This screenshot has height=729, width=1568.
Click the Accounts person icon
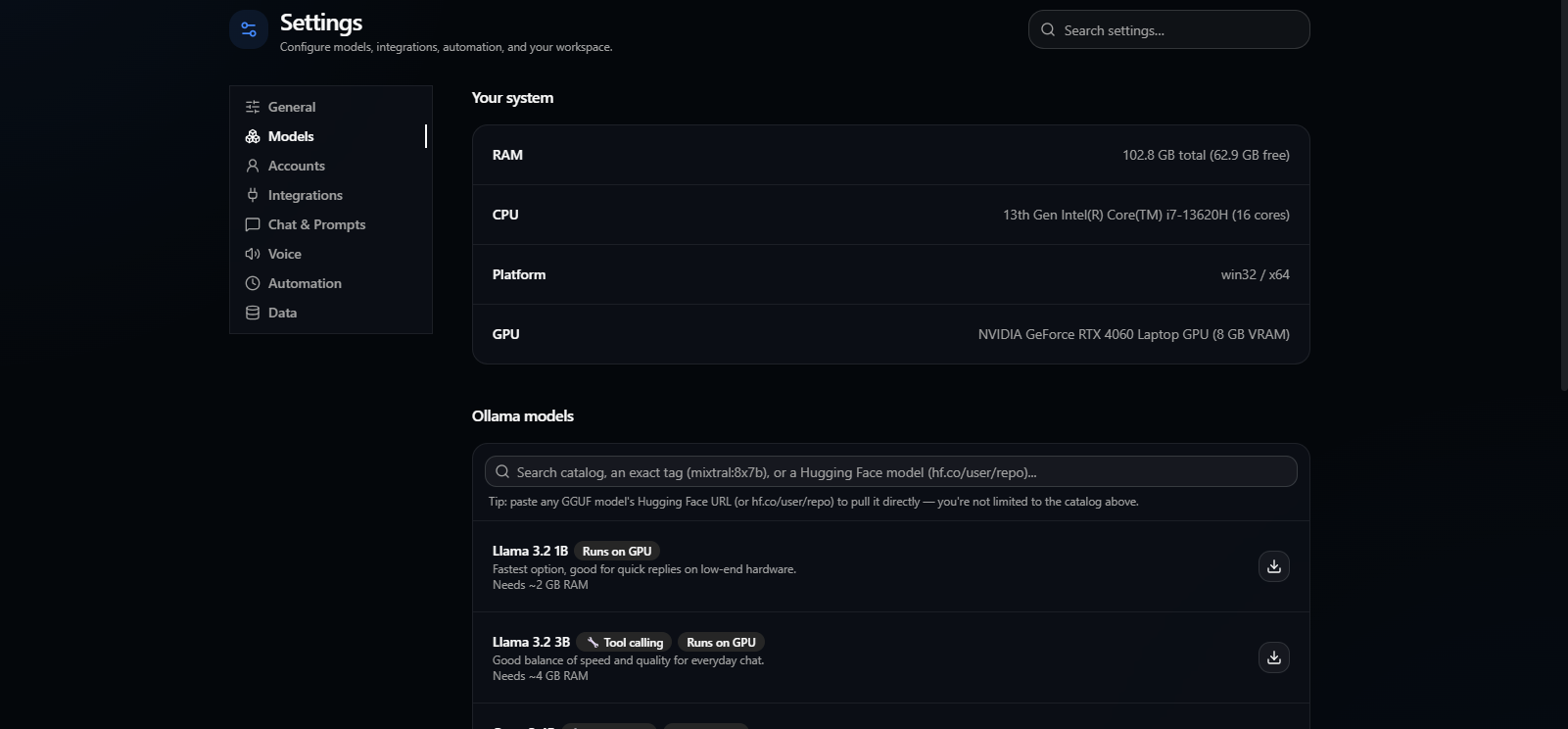[253, 166]
